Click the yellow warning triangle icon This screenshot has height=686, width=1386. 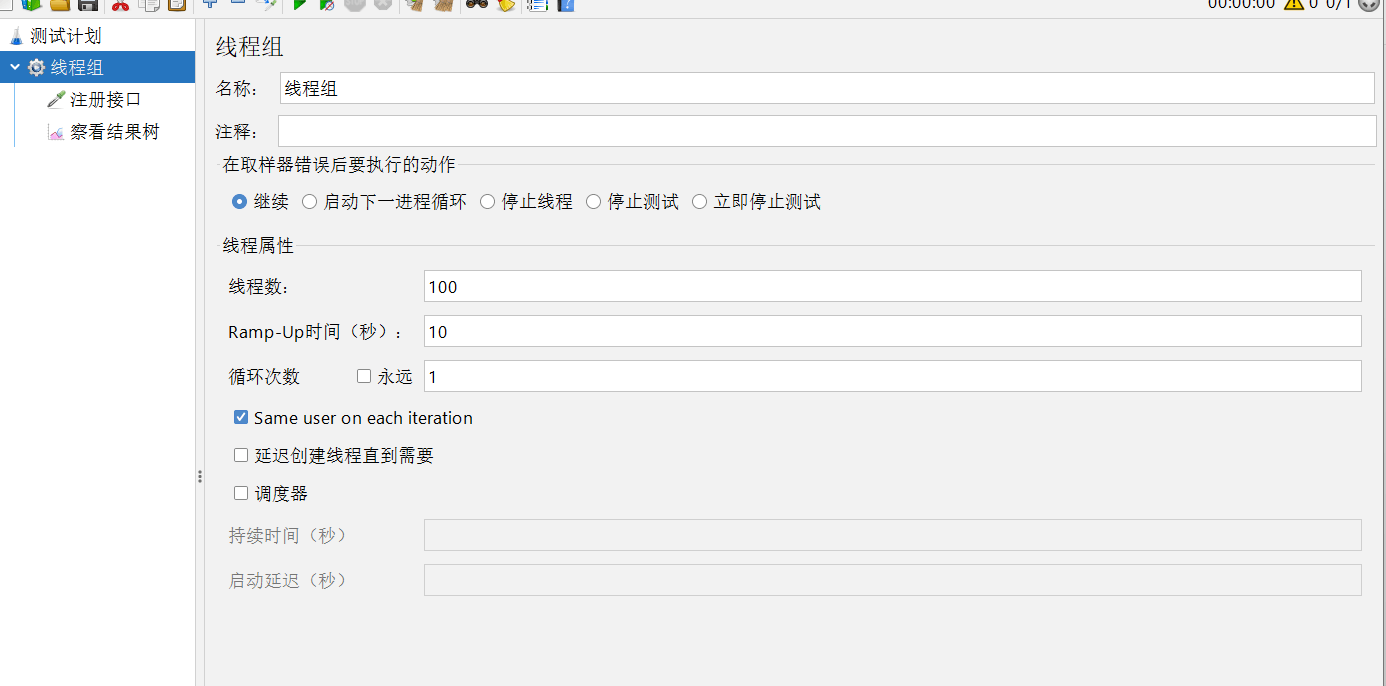[1293, 4]
